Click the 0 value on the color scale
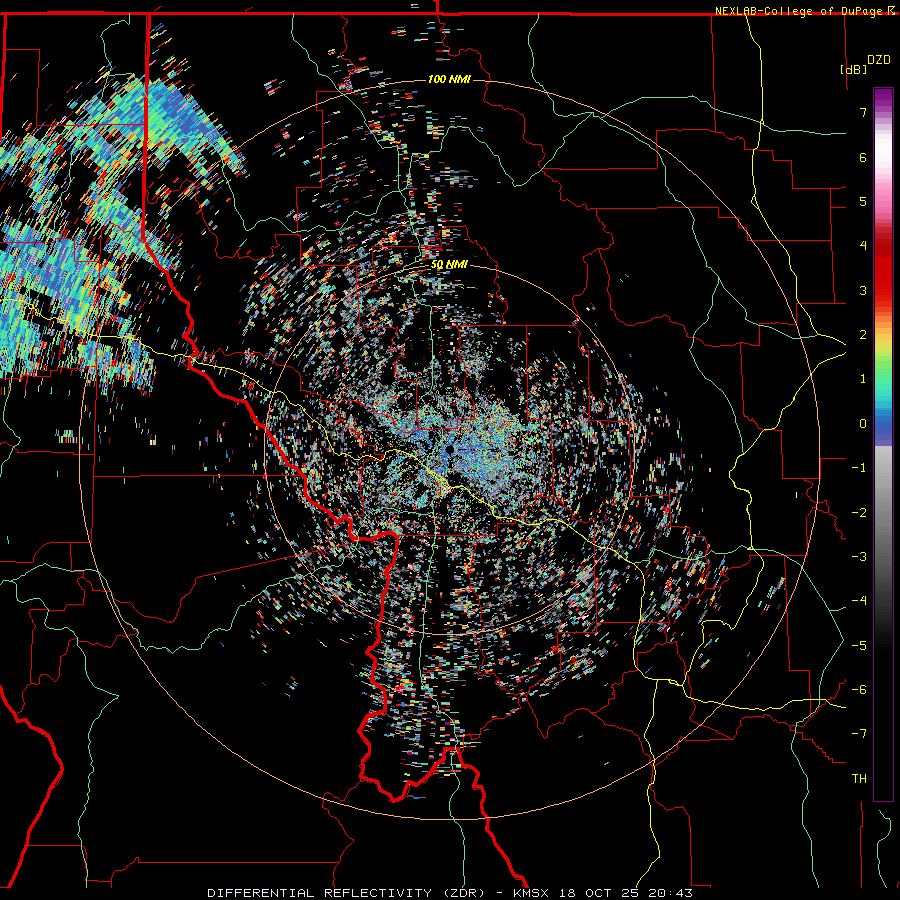Image resolution: width=900 pixels, height=900 pixels. (x=863, y=424)
